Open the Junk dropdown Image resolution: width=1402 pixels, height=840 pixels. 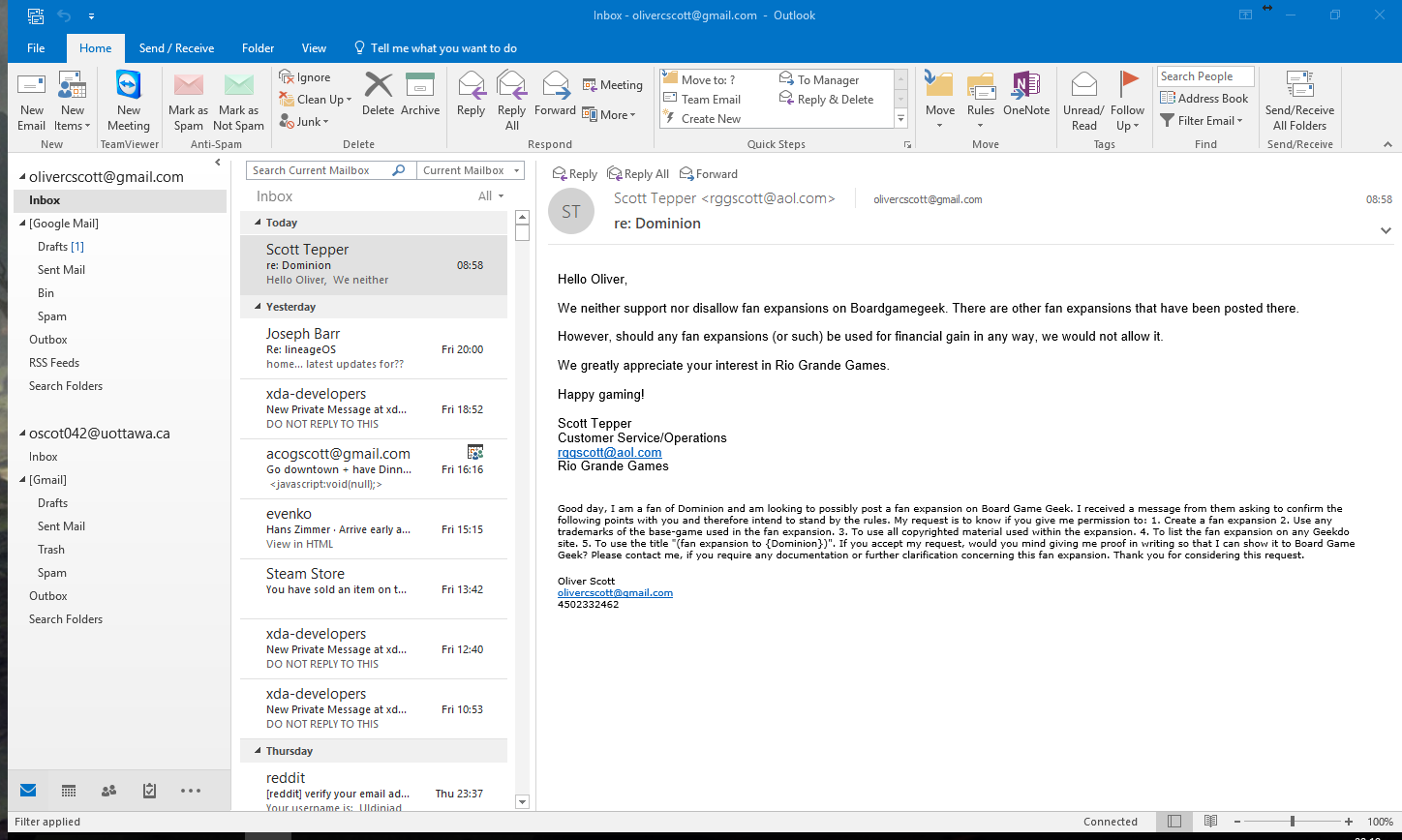tap(305, 122)
